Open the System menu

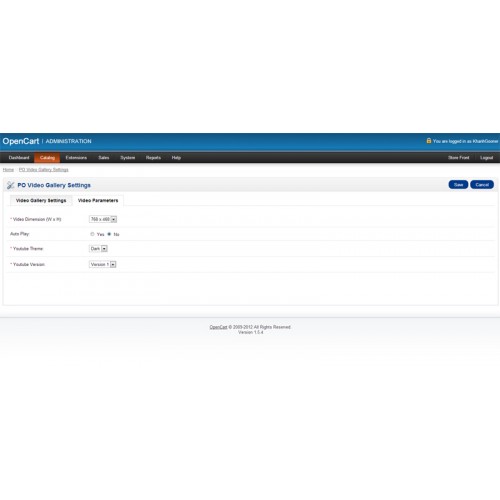(128, 158)
